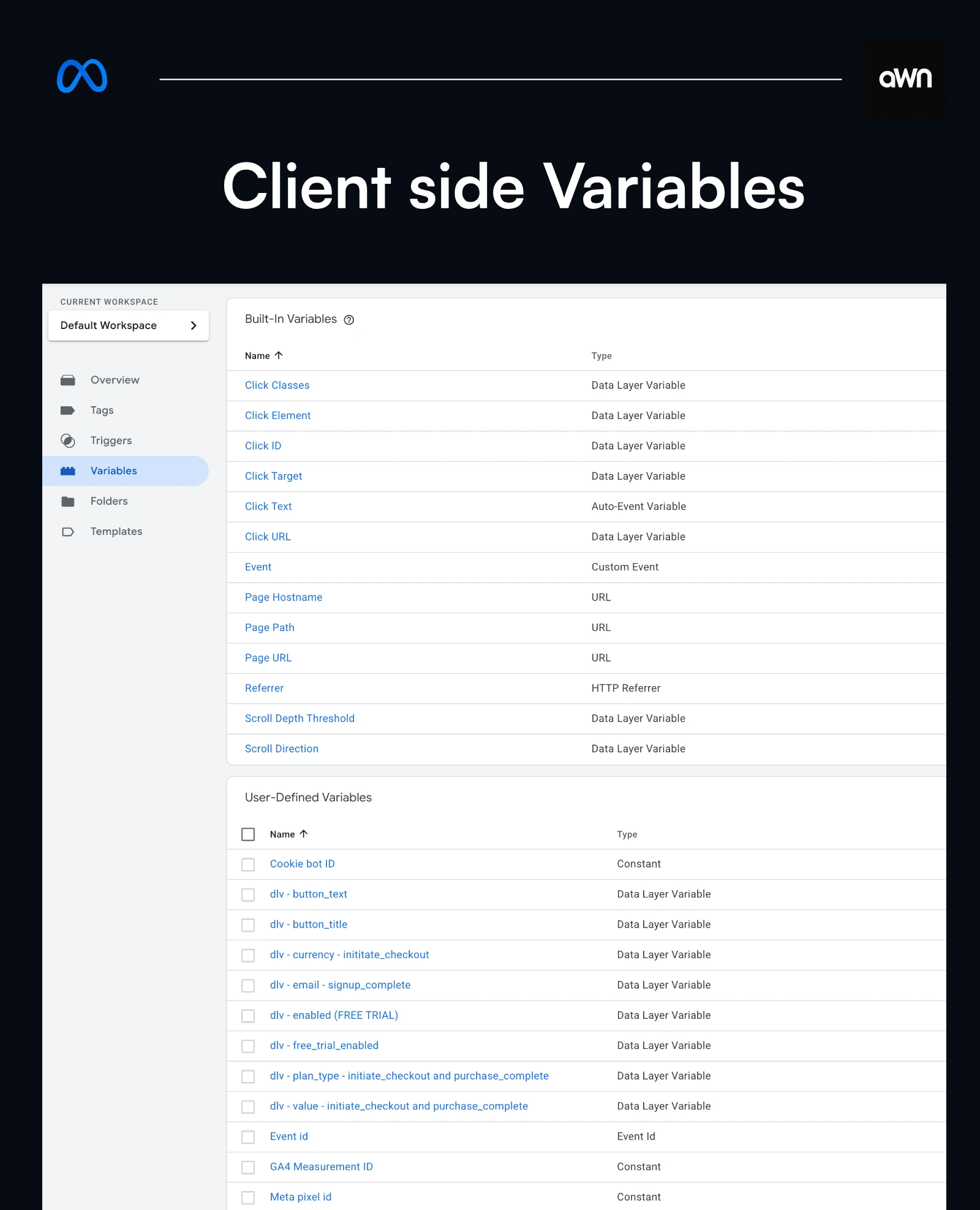Click the Folders icon in sidebar

click(68, 502)
